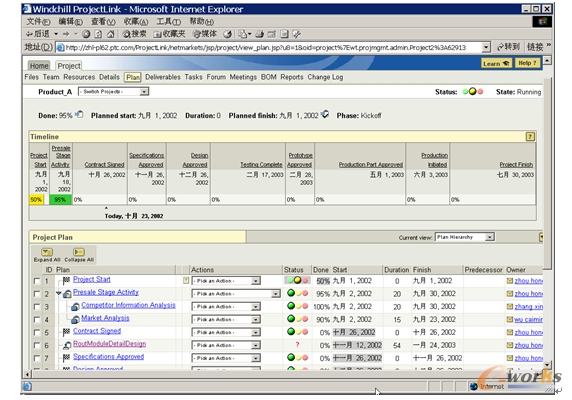Screen dimensions: 572x400
Task: Collapse the Presale Stage Activity tree node
Action: coord(58,293)
